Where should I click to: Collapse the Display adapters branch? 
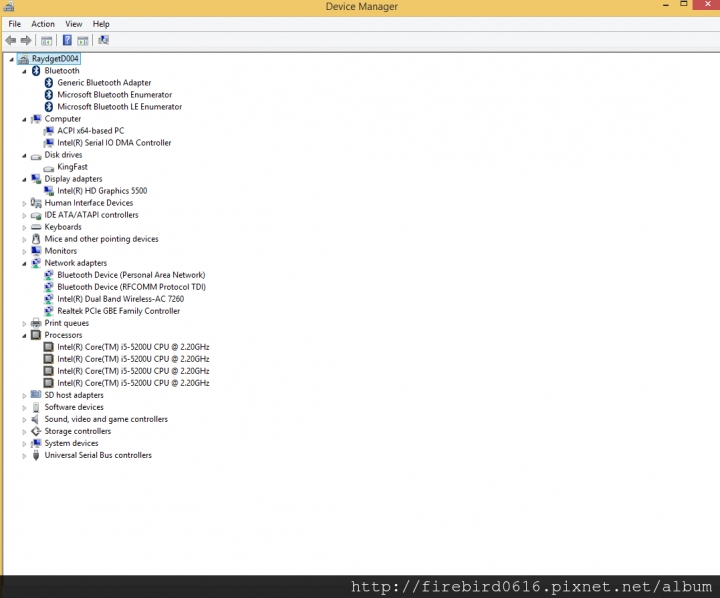(24, 180)
